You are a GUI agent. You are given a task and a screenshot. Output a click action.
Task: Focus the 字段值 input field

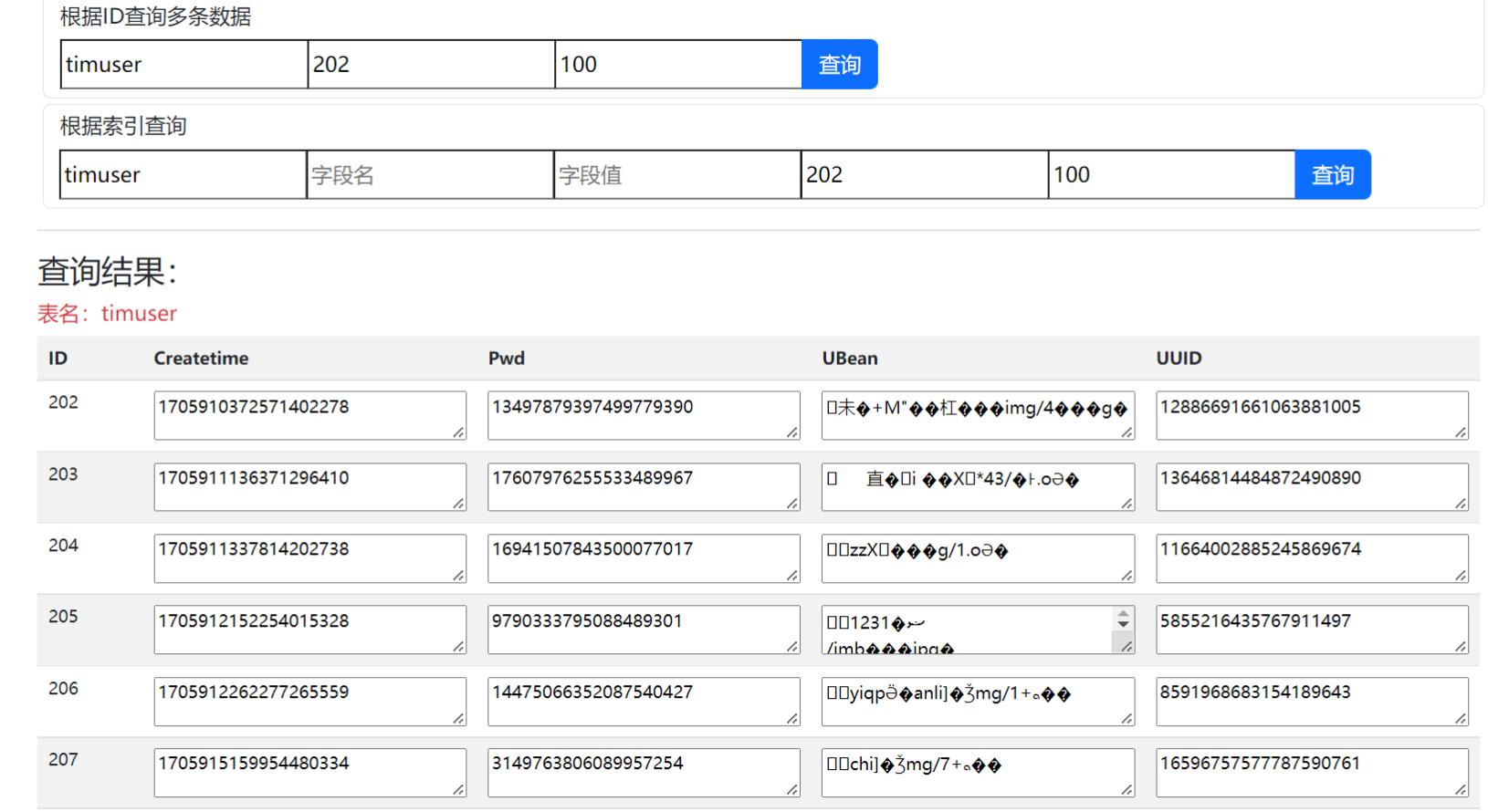(676, 174)
